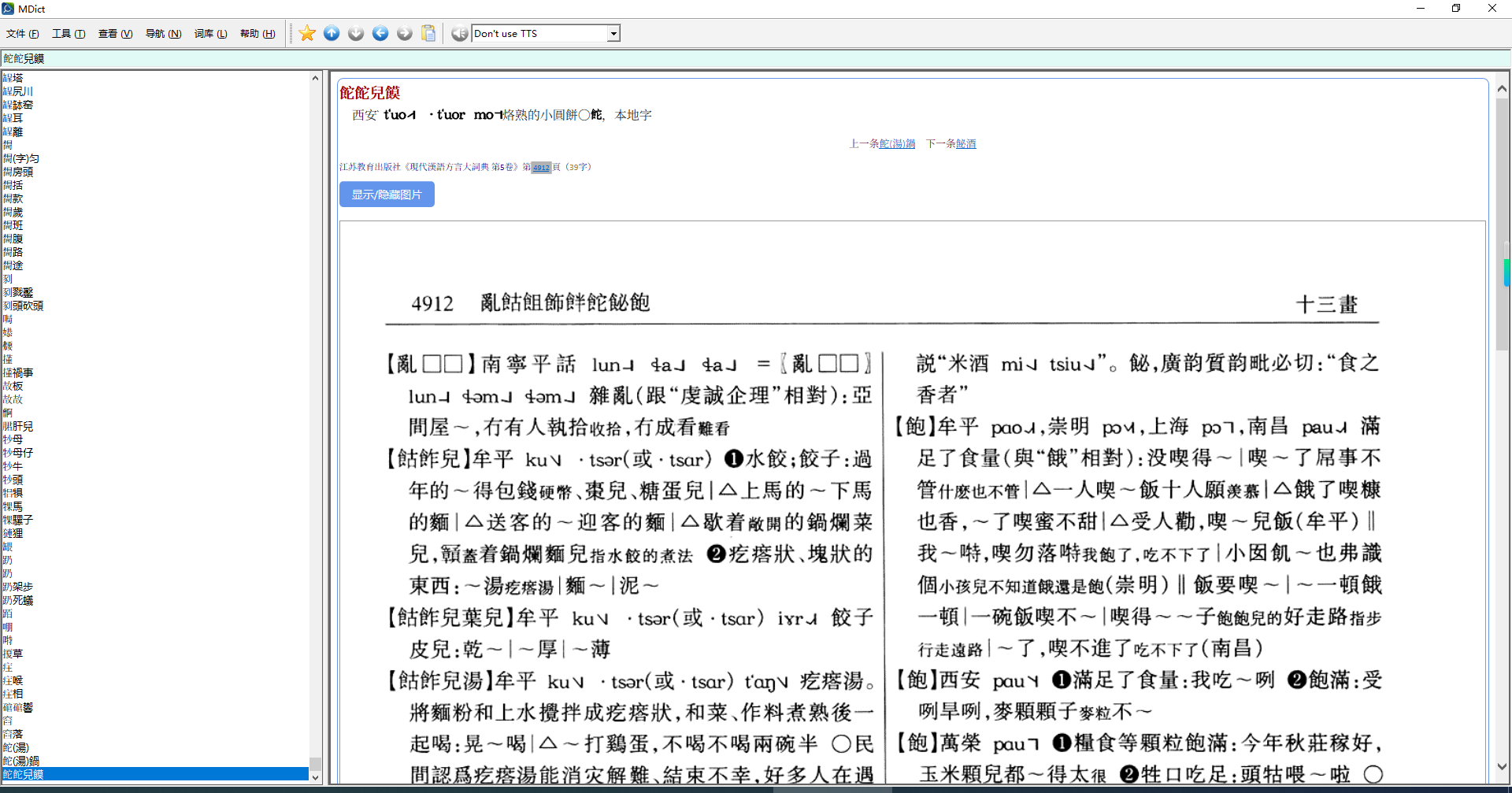Click the gray forward arrow icon
Viewport: 1512px width, 793px height.
pyautogui.click(x=405, y=33)
